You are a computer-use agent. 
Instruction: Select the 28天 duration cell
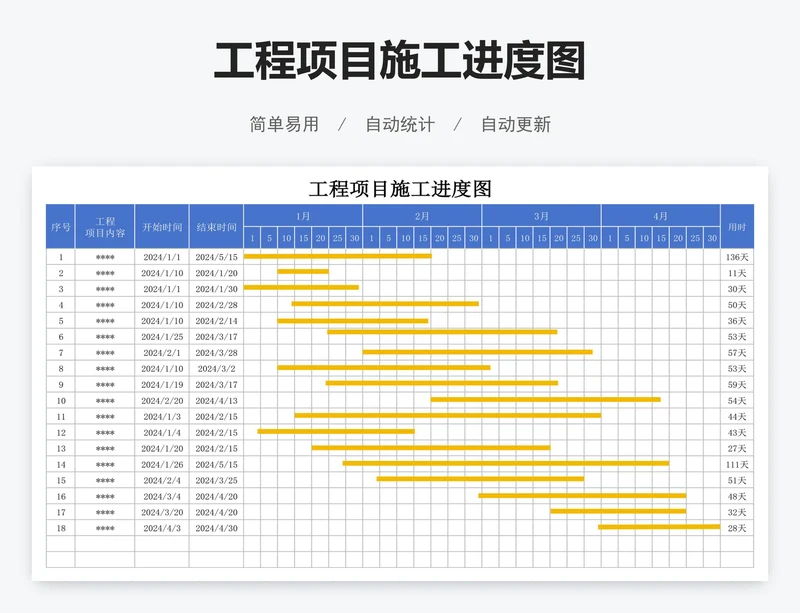737,528
